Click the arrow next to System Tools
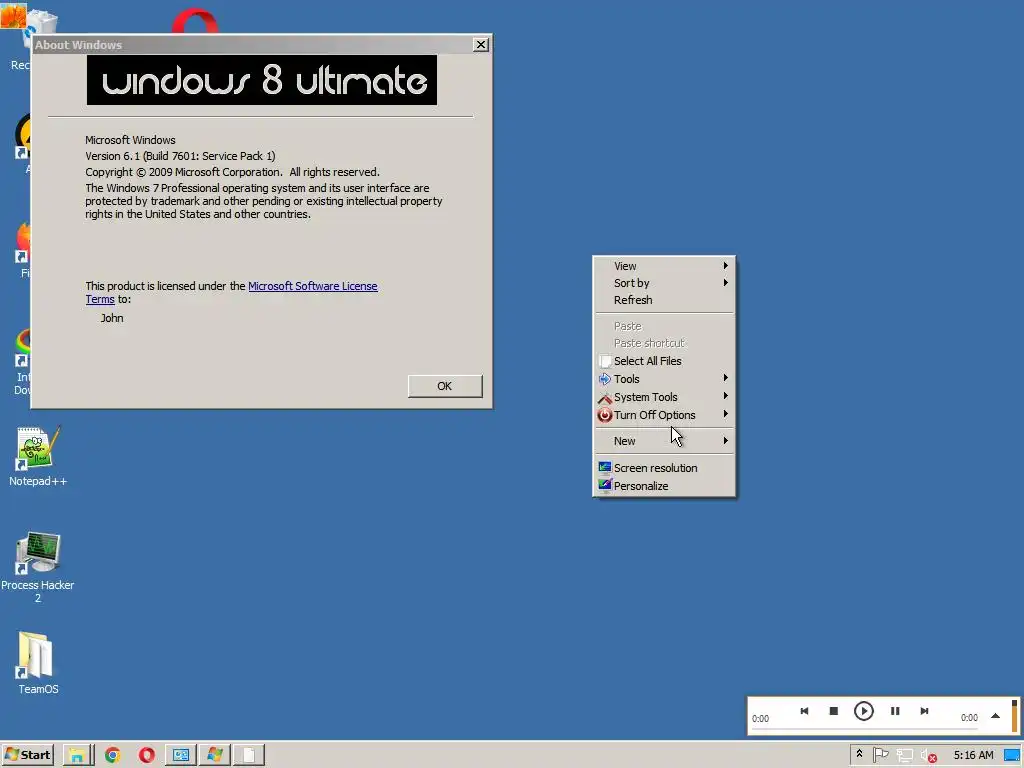This screenshot has height=768, width=1024. (x=726, y=396)
